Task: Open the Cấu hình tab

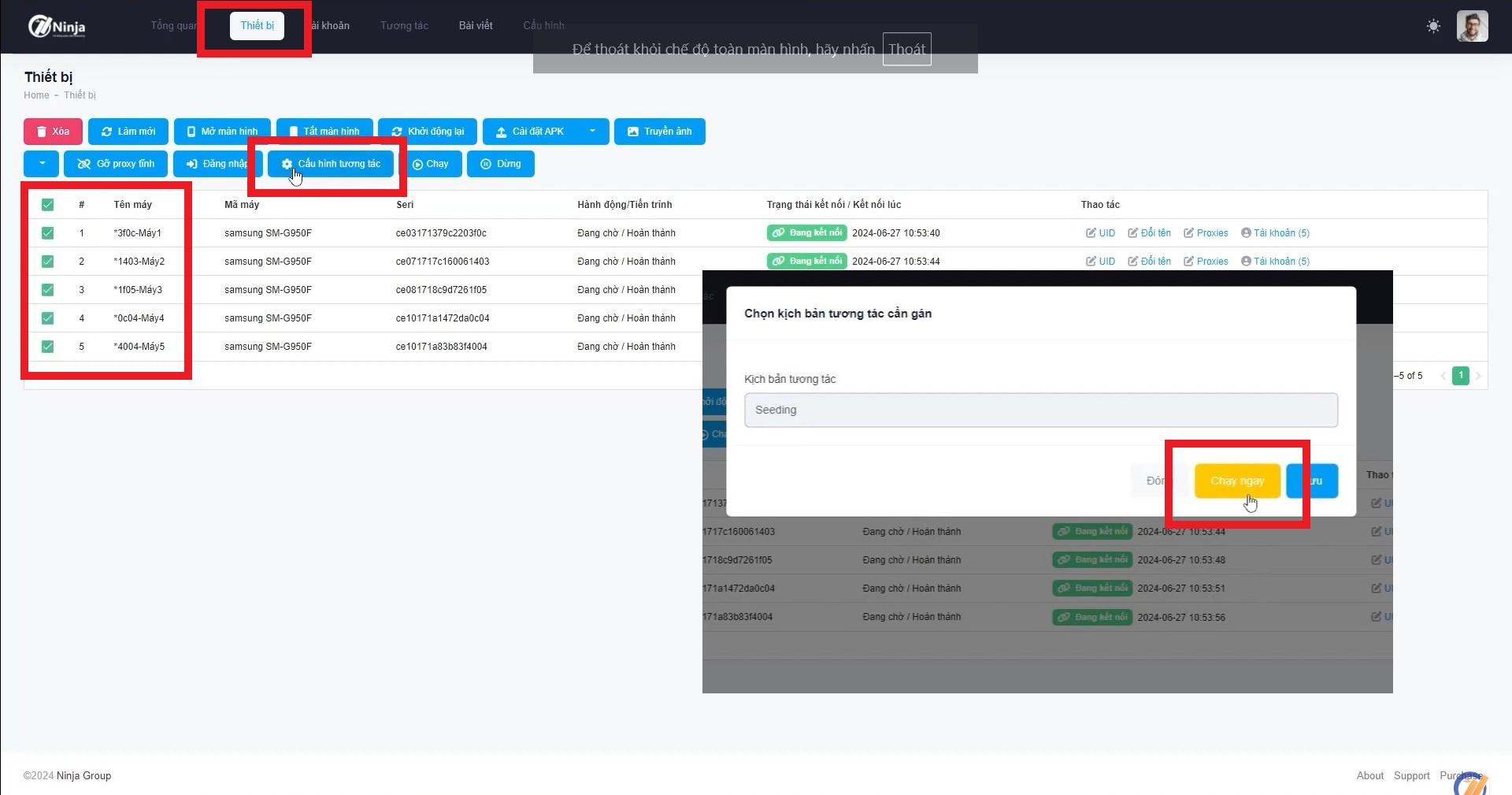Action: [543, 26]
